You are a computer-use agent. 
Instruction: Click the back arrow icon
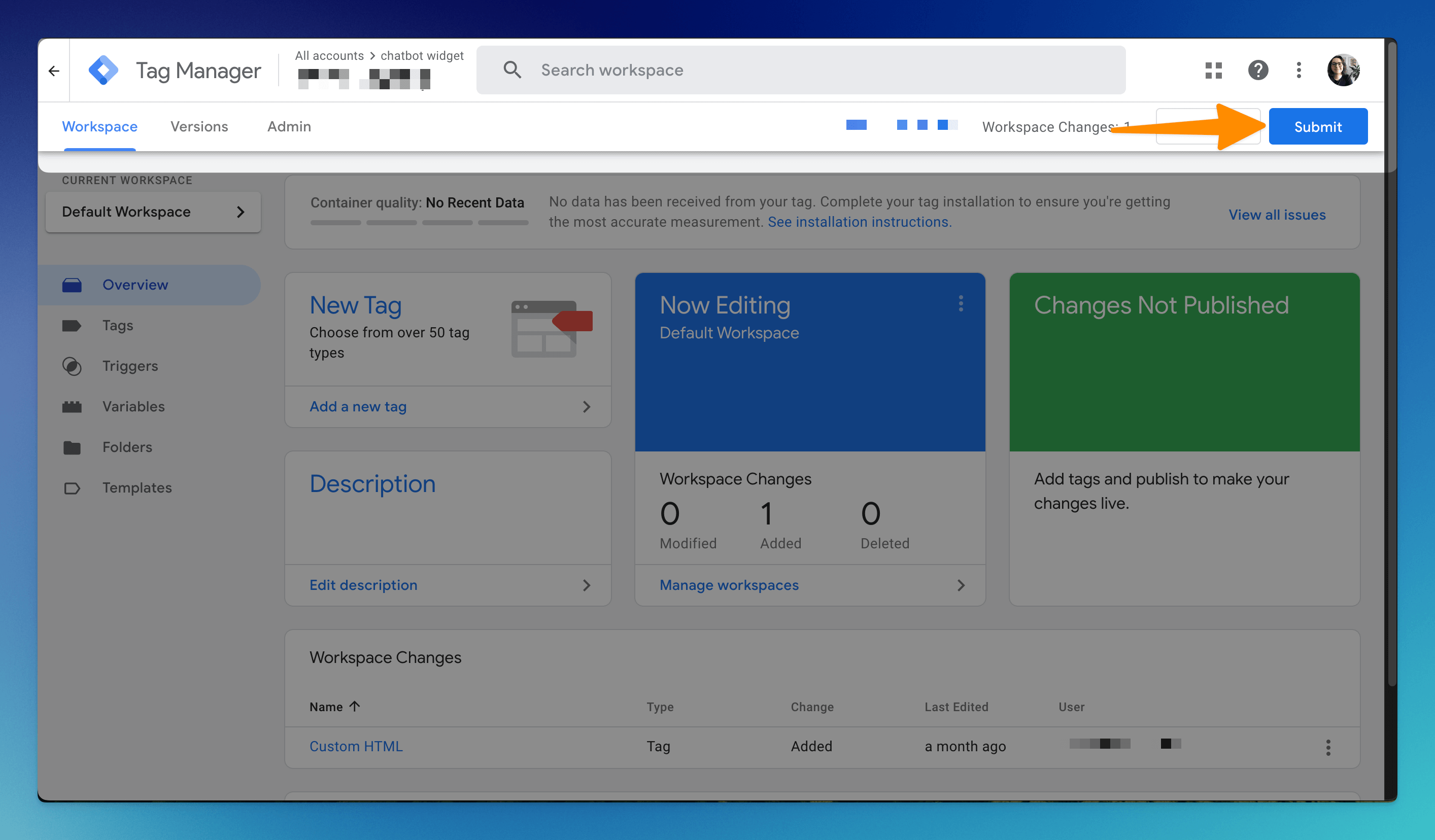tap(54, 71)
